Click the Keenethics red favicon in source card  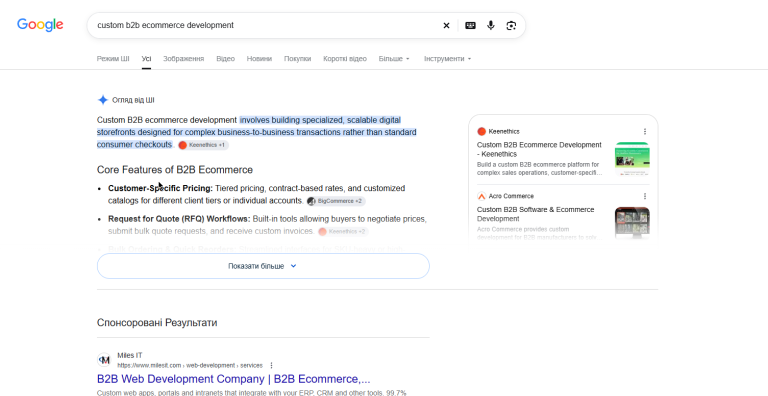pyautogui.click(x=481, y=131)
